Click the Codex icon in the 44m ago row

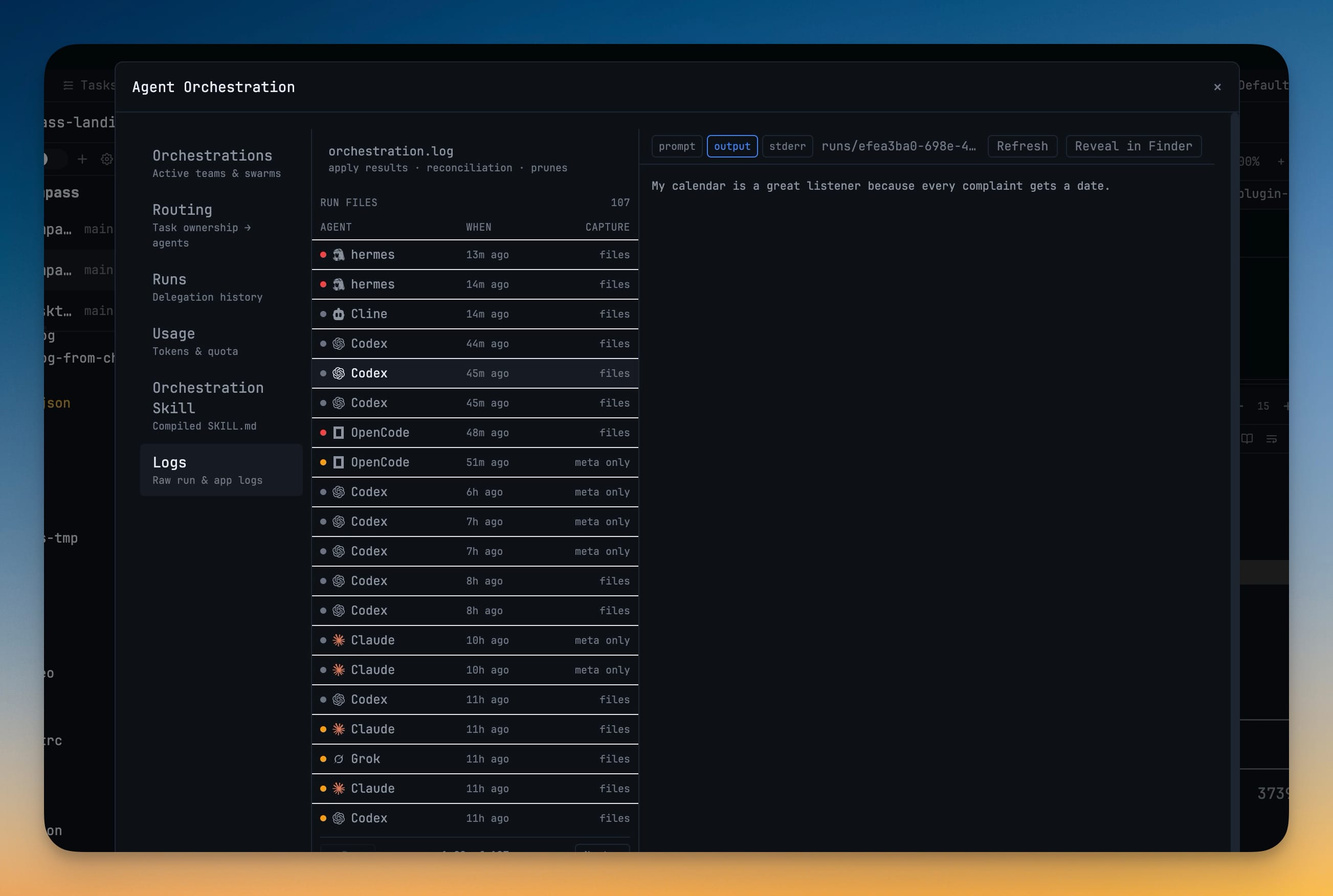(338, 344)
